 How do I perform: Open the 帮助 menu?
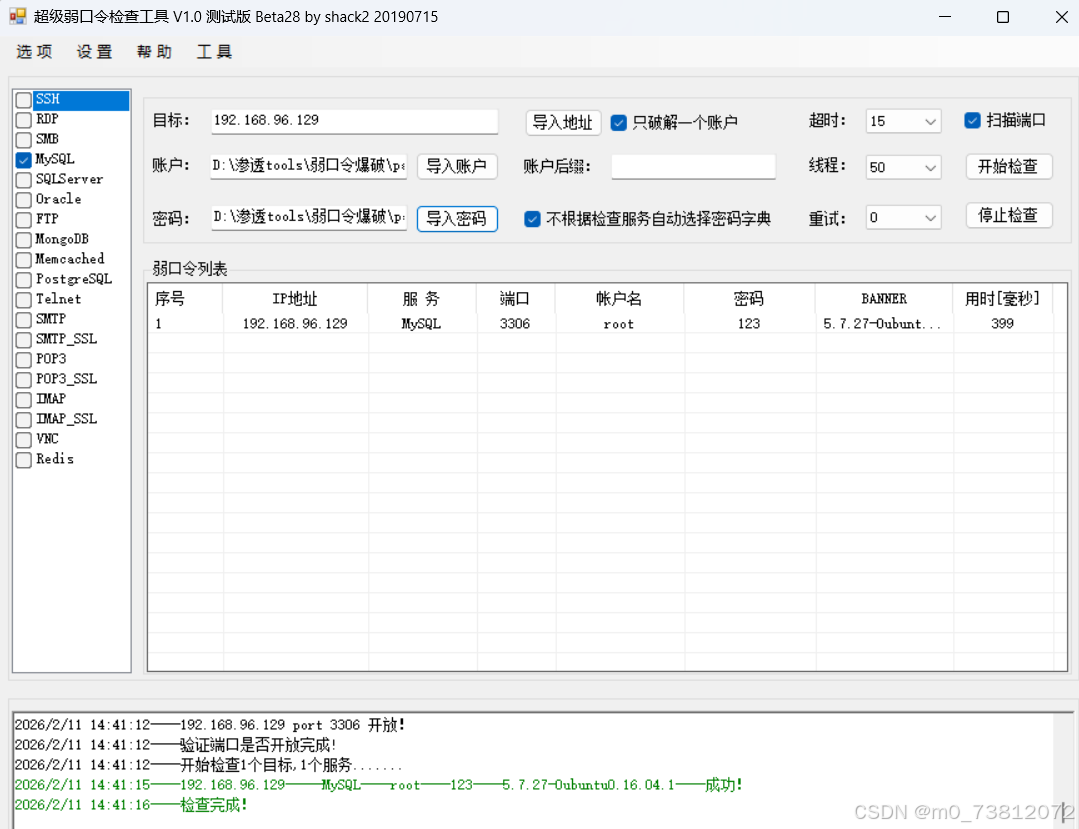(154, 52)
